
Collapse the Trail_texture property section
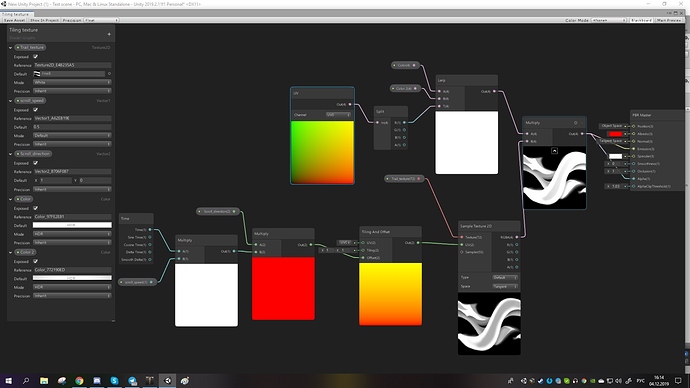click(11, 48)
